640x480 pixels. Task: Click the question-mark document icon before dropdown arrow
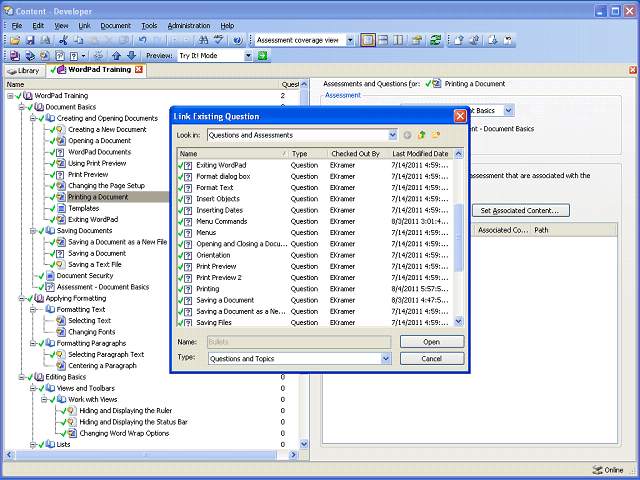[74, 56]
